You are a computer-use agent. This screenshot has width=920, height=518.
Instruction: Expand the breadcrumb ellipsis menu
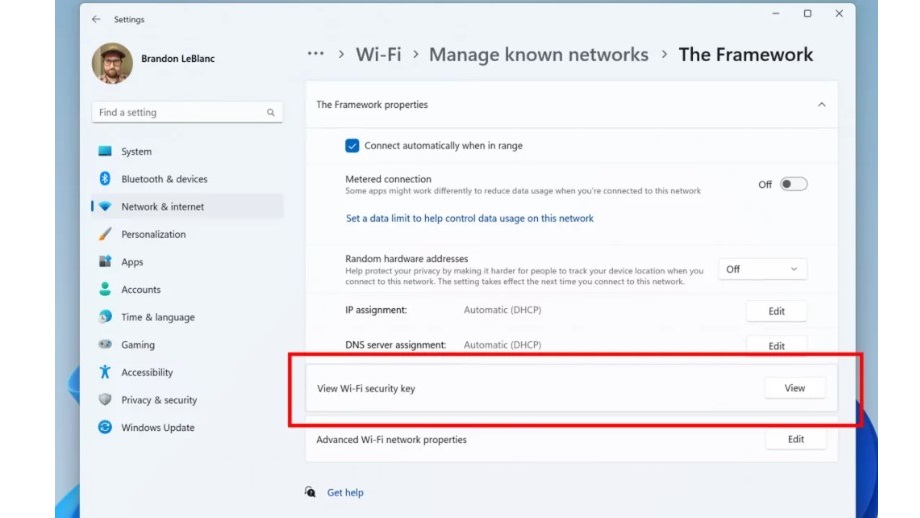[316, 54]
